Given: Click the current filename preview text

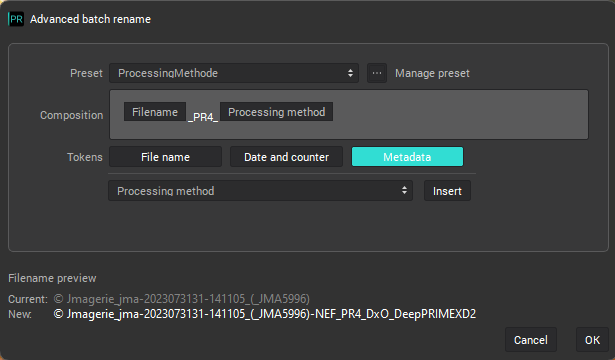Looking at the screenshot, I should 182,299.
